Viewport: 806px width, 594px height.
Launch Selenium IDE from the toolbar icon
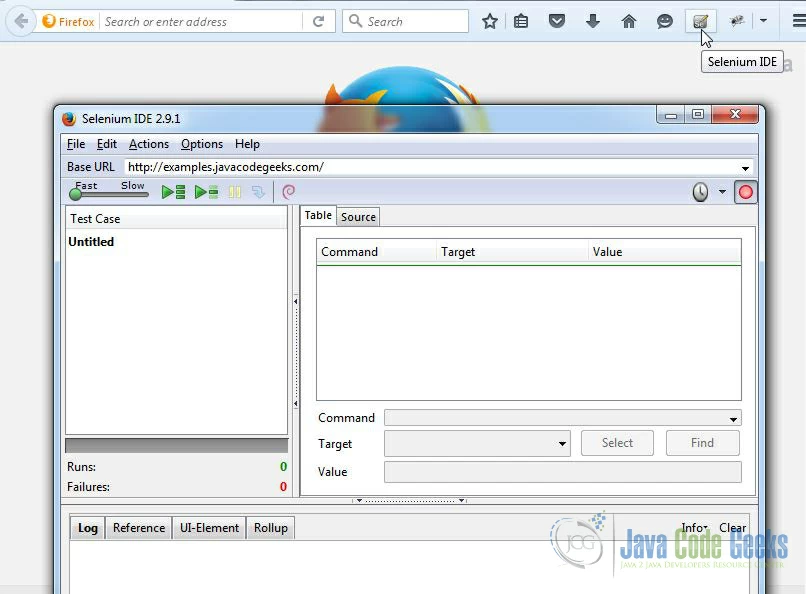[x=701, y=22]
